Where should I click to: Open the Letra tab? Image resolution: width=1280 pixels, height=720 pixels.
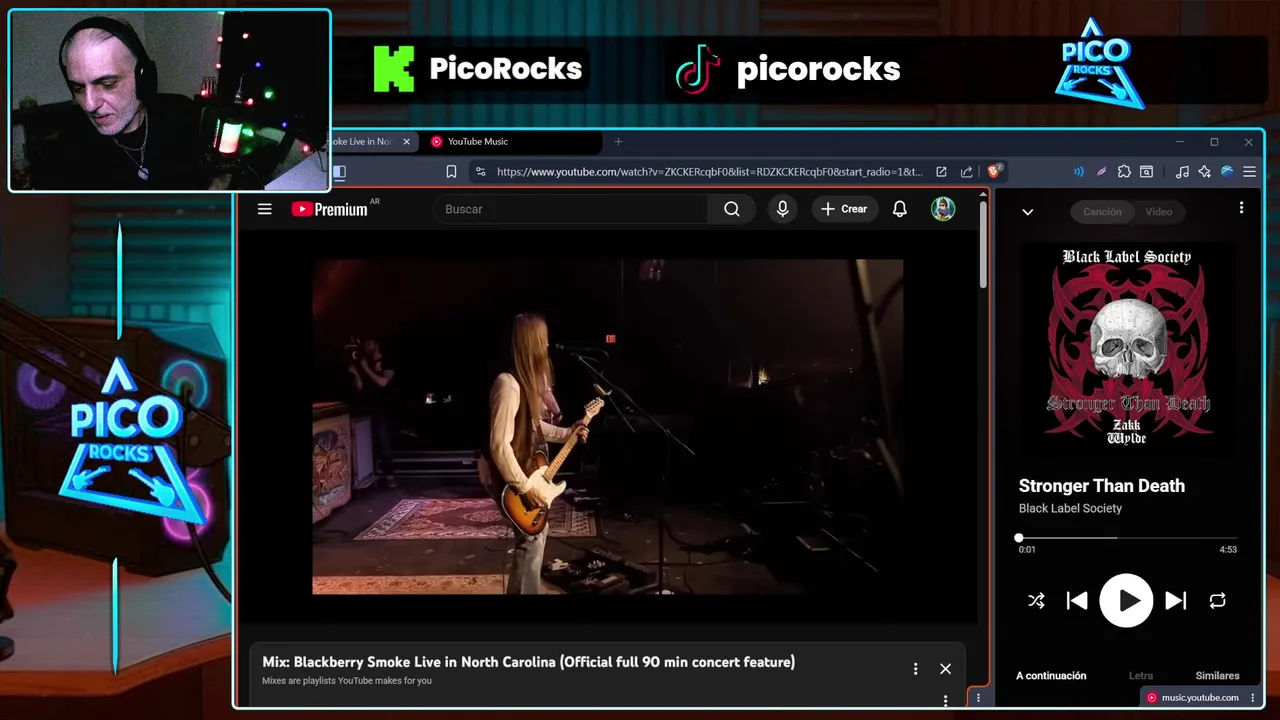1141,676
